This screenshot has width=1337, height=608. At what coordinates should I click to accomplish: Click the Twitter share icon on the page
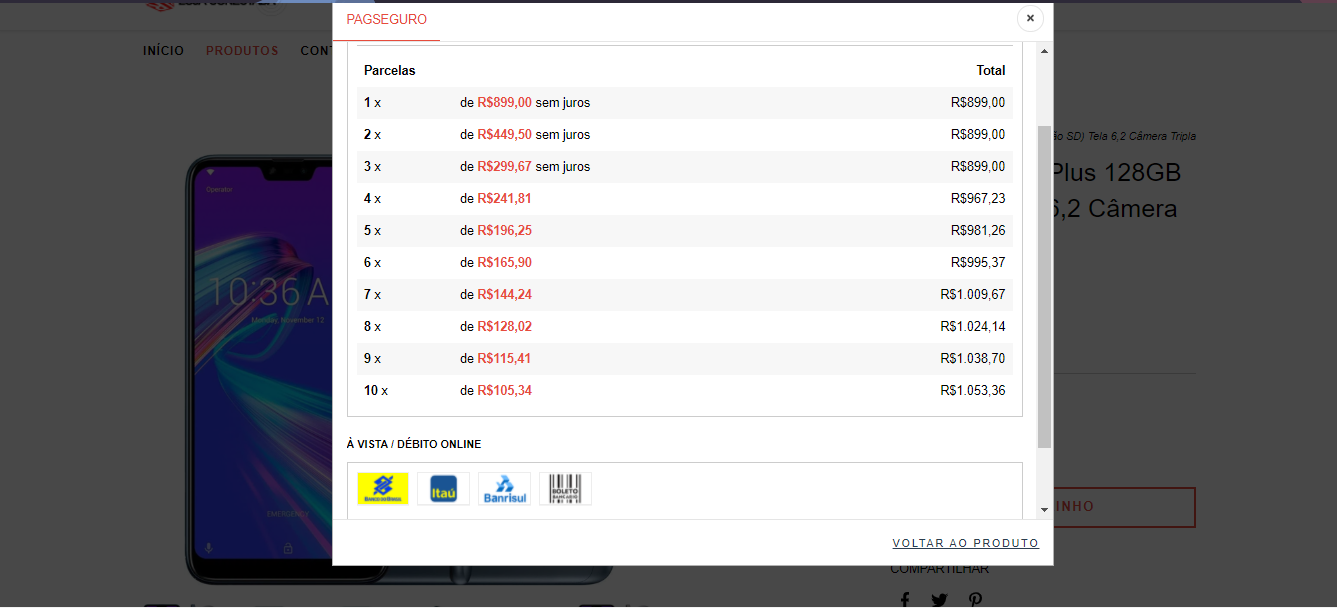[939, 600]
